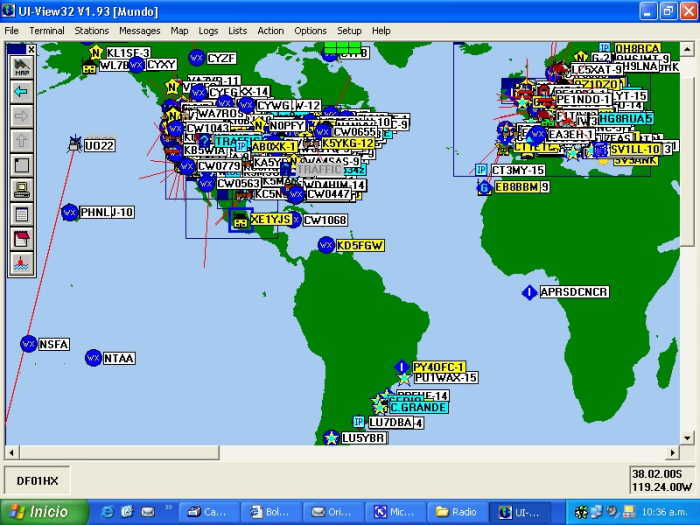This screenshot has width=700, height=525.
Task: Switch to the Ca... taskbar button
Action: pos(208,512)
